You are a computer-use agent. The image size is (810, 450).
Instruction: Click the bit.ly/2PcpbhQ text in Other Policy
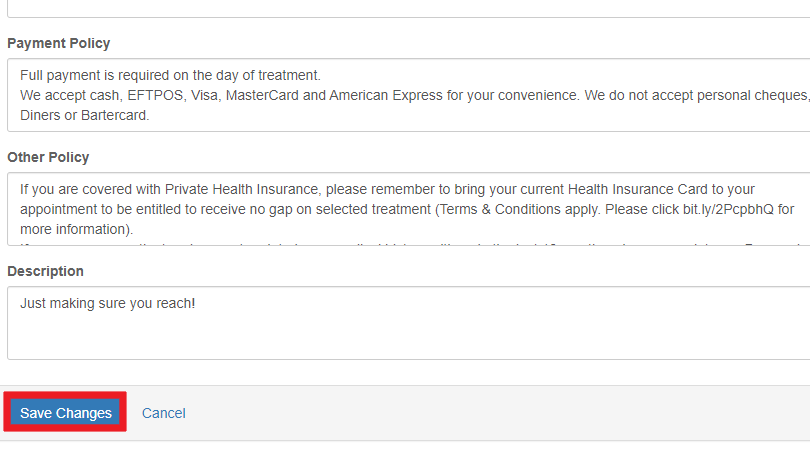tap(728, 209)
